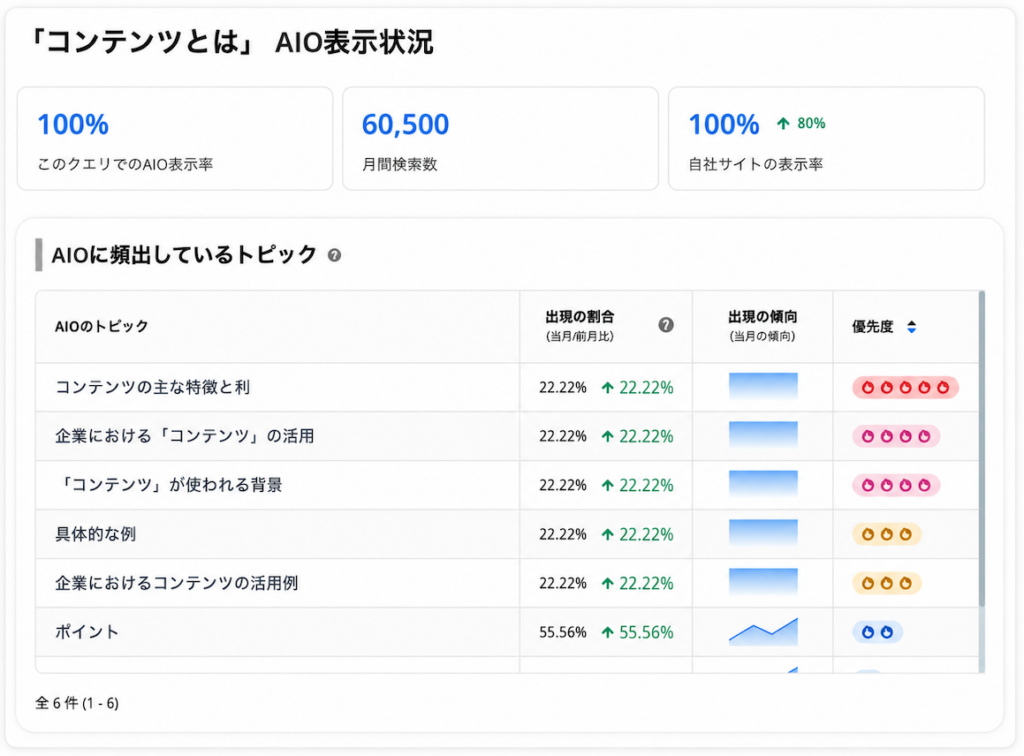Click the table's vertical scrollbar
Viewport: 1024px width, 756px height.
[982, 449]
